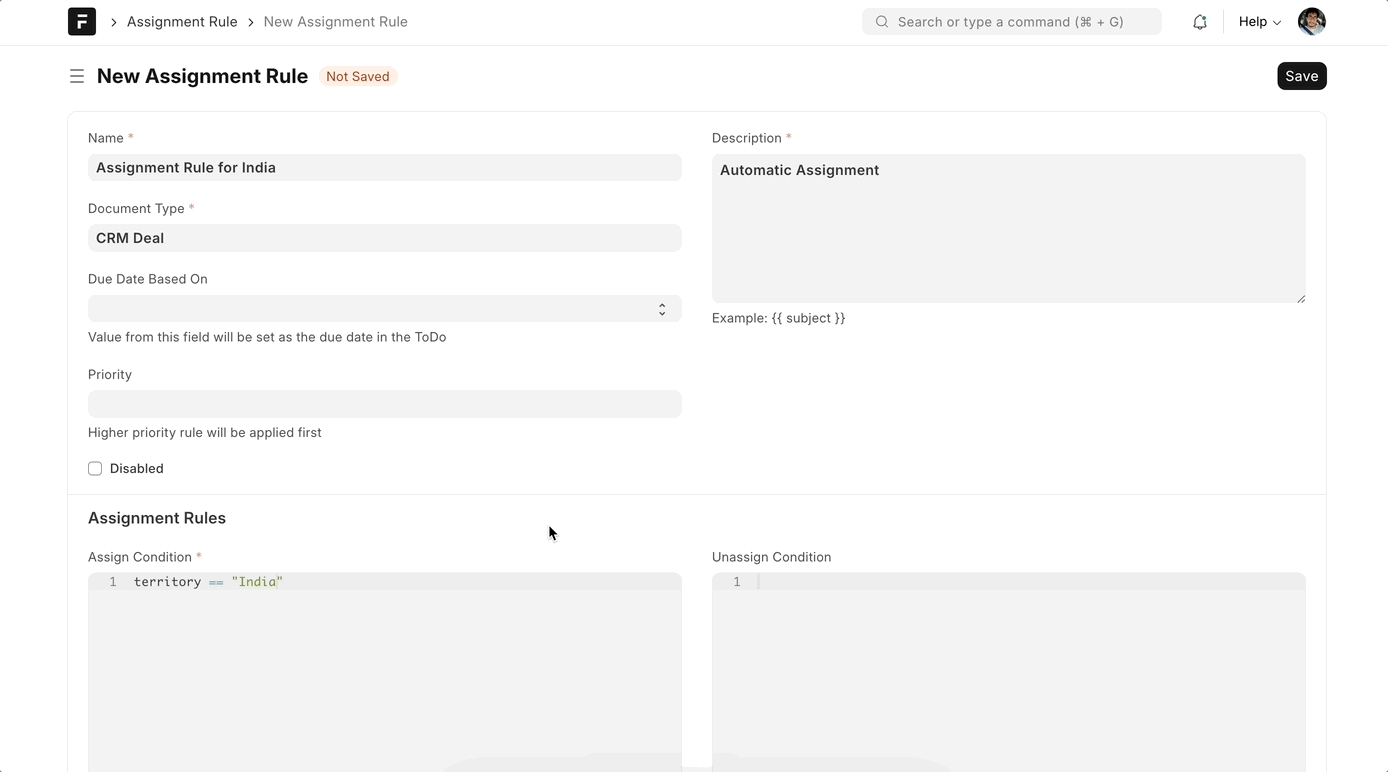Focus the search or command bar
1388x772 pixels.
point(1012,22)
